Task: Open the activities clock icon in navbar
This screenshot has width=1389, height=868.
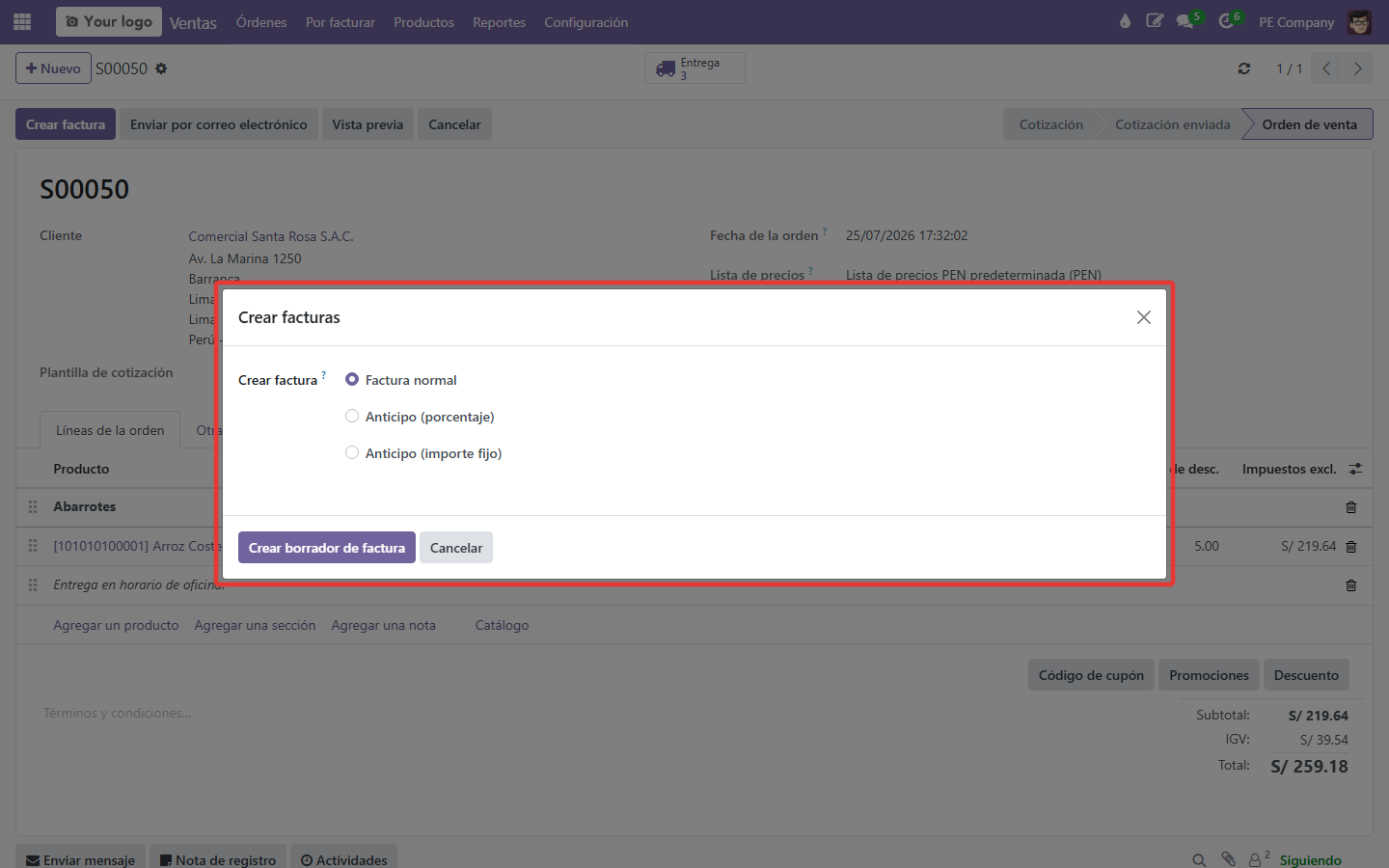Action: [x=1226, y=21]
